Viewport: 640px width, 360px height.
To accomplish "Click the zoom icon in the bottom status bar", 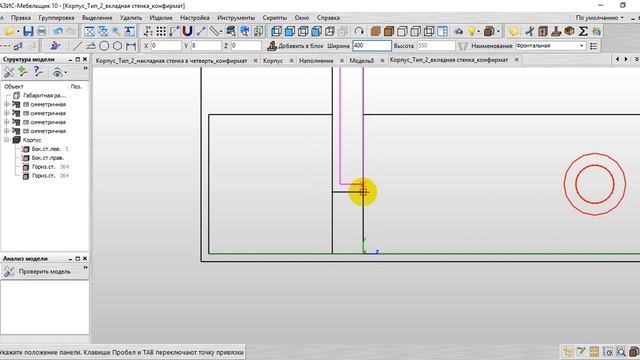I will click(621, 351).
